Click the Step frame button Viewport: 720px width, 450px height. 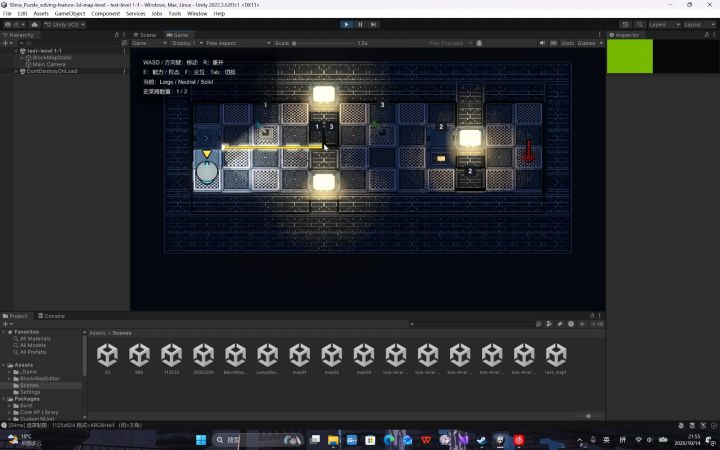373,24
